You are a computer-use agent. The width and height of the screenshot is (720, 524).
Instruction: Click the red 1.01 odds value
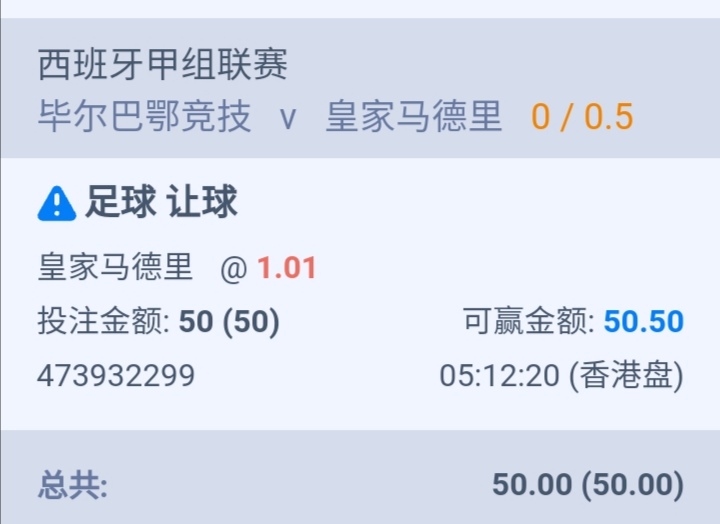click(286, 268)
